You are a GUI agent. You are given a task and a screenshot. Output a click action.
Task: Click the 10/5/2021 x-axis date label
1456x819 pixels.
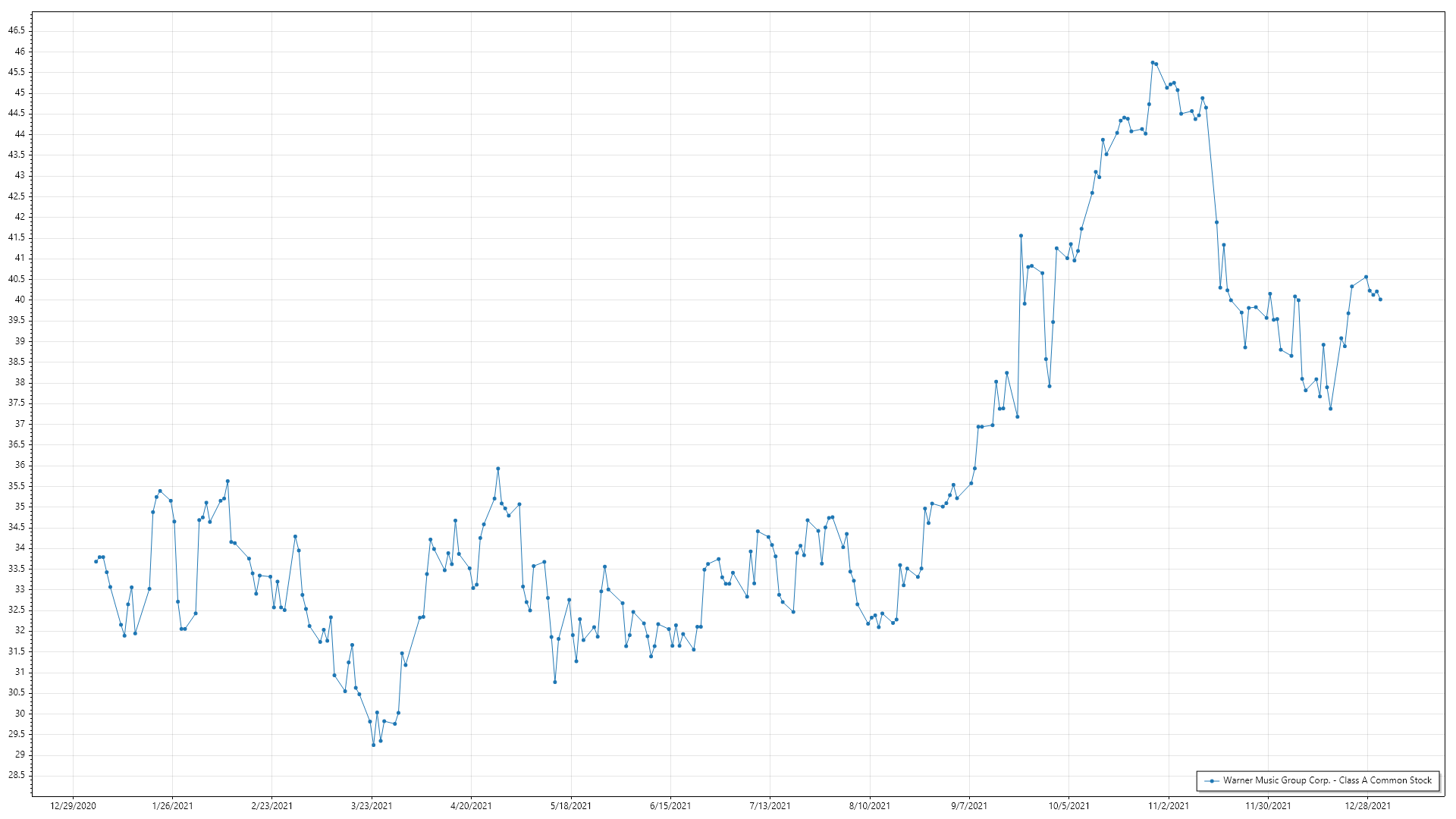point(1068,806)
